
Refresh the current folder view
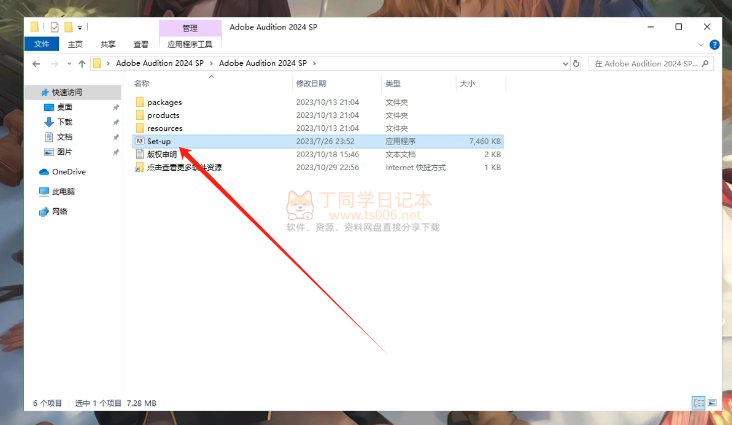[577, 63]
